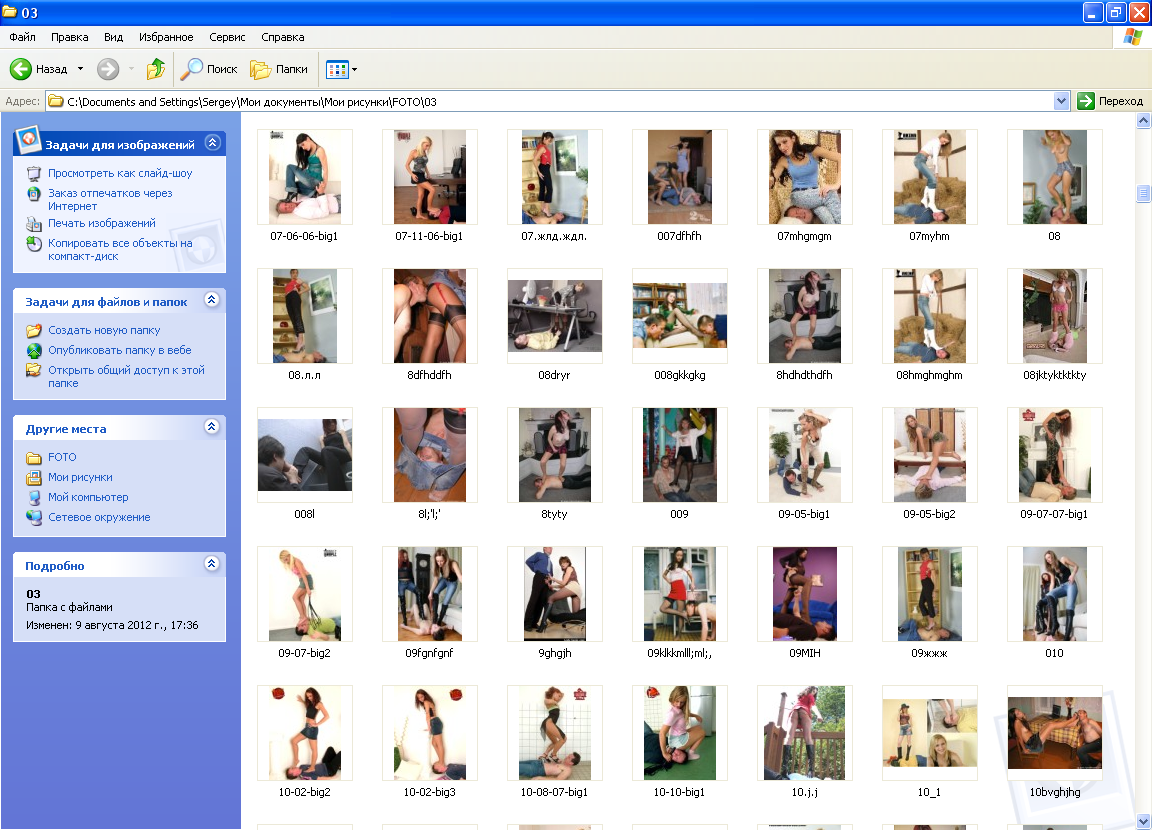Click the vertical scrollbar thumb
Screen dimensions: 1152x830
click(1143, 193)
